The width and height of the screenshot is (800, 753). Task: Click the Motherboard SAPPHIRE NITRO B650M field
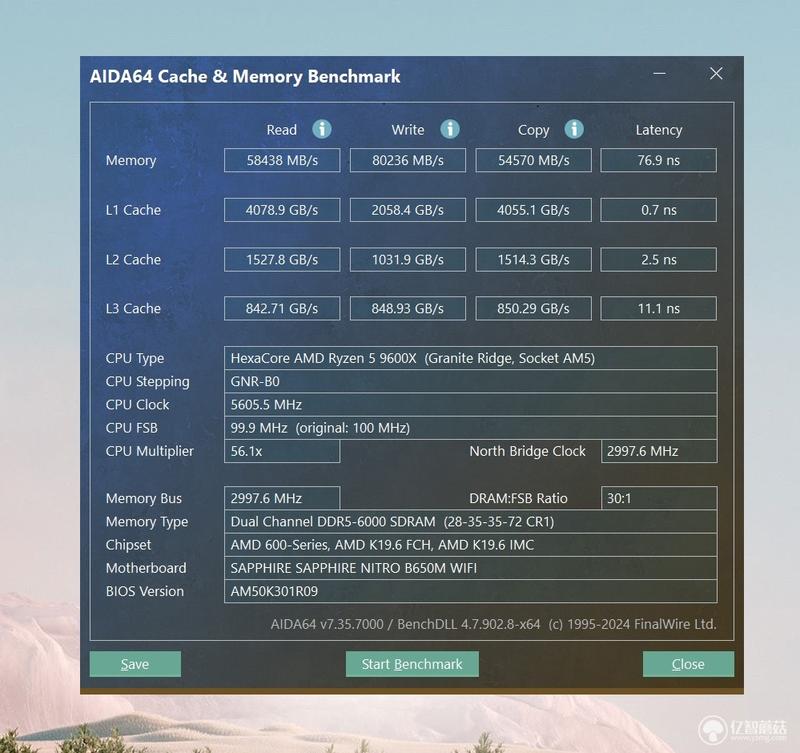point(470,568)
